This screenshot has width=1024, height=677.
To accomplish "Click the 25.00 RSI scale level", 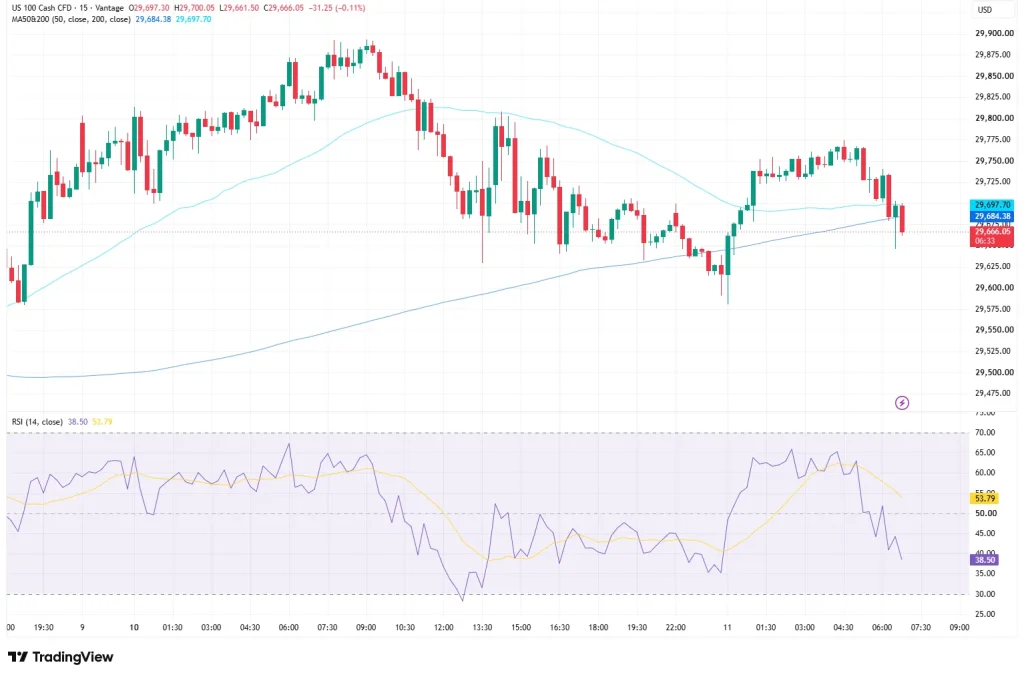I will 985,614.
